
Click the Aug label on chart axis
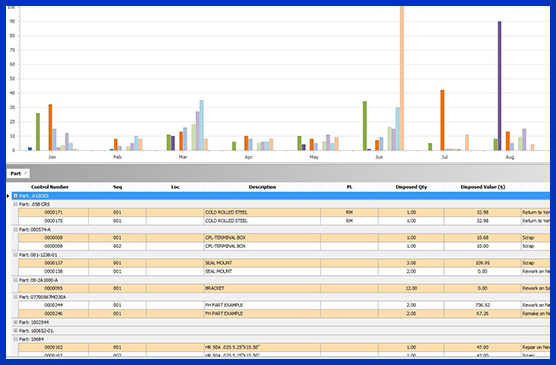pyautogui.click(x=510, y=157)
